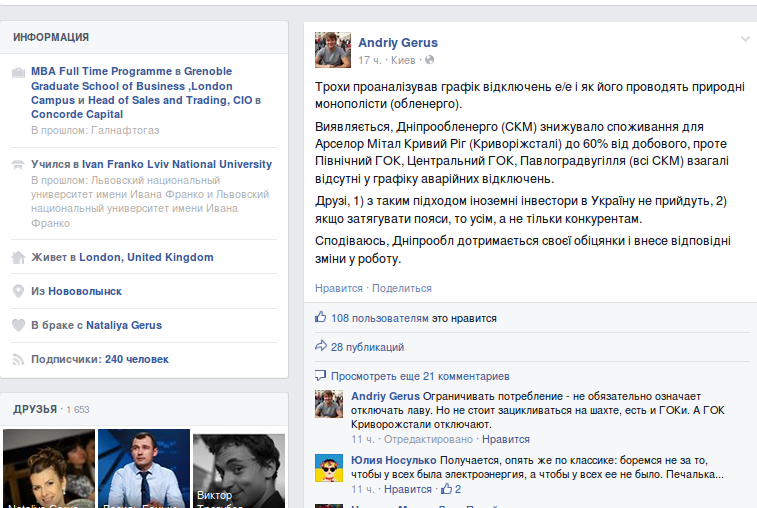Viewport: 757px width, 508px height.
Task: Click share arrow icon beside 28 публикаций
Action: 321,346
